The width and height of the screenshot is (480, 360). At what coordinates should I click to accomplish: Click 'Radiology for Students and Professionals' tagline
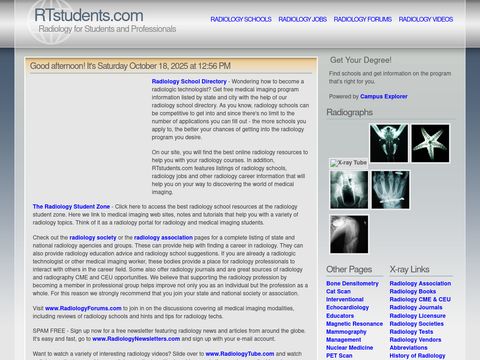(107, 29)
